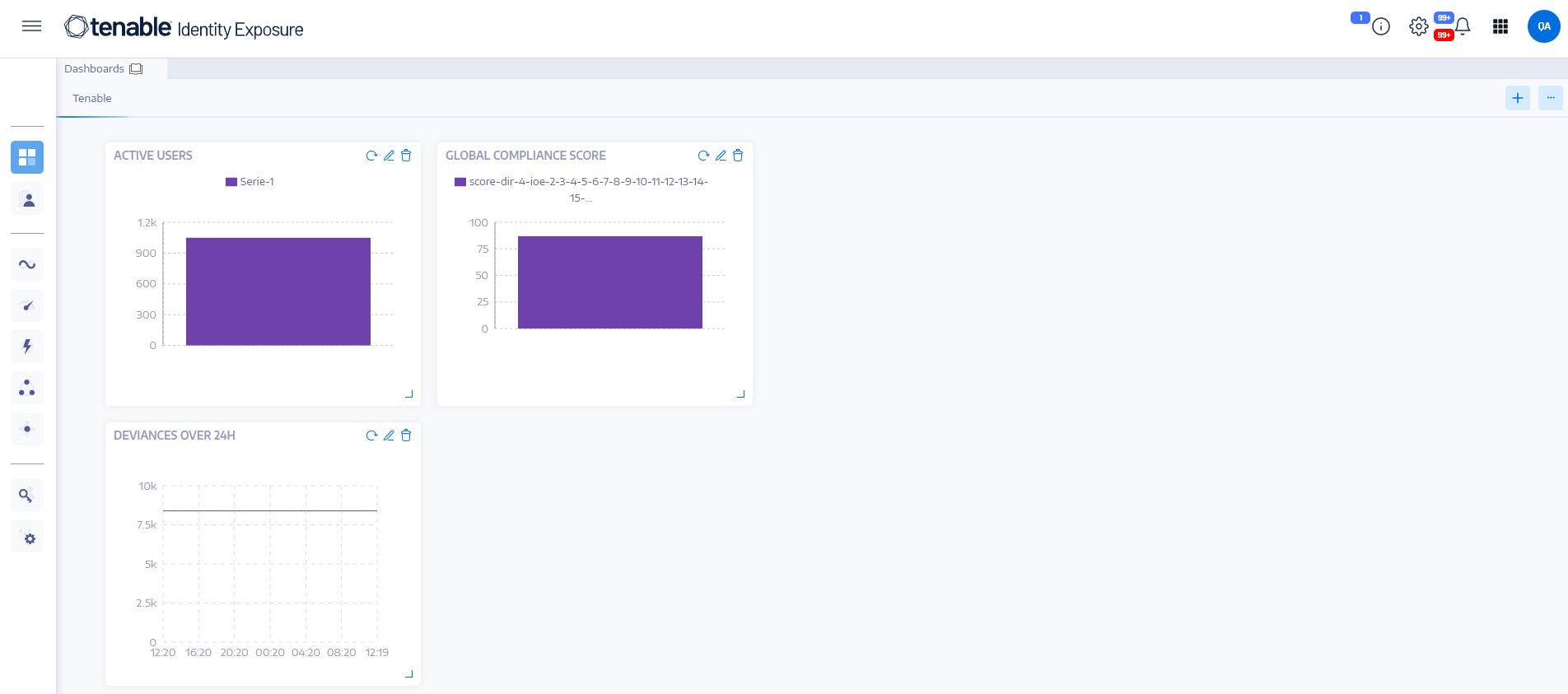Viewport: 1568px width, 694px height.
Task: Click the Active Users resize handle
Action: point(409,394)
